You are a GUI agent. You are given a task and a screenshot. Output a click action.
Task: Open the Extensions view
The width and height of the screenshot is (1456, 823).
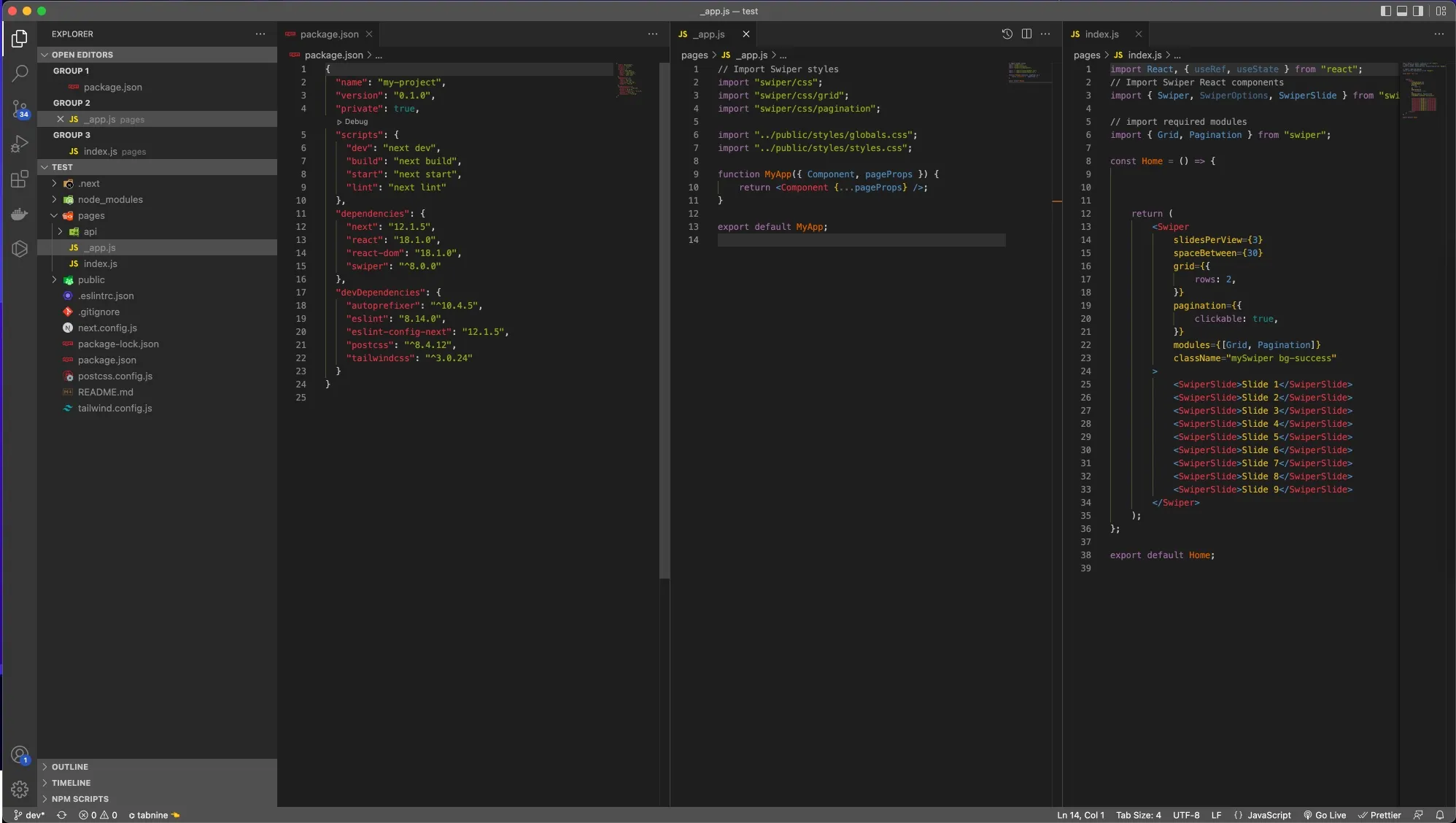(x=20, y=179)
